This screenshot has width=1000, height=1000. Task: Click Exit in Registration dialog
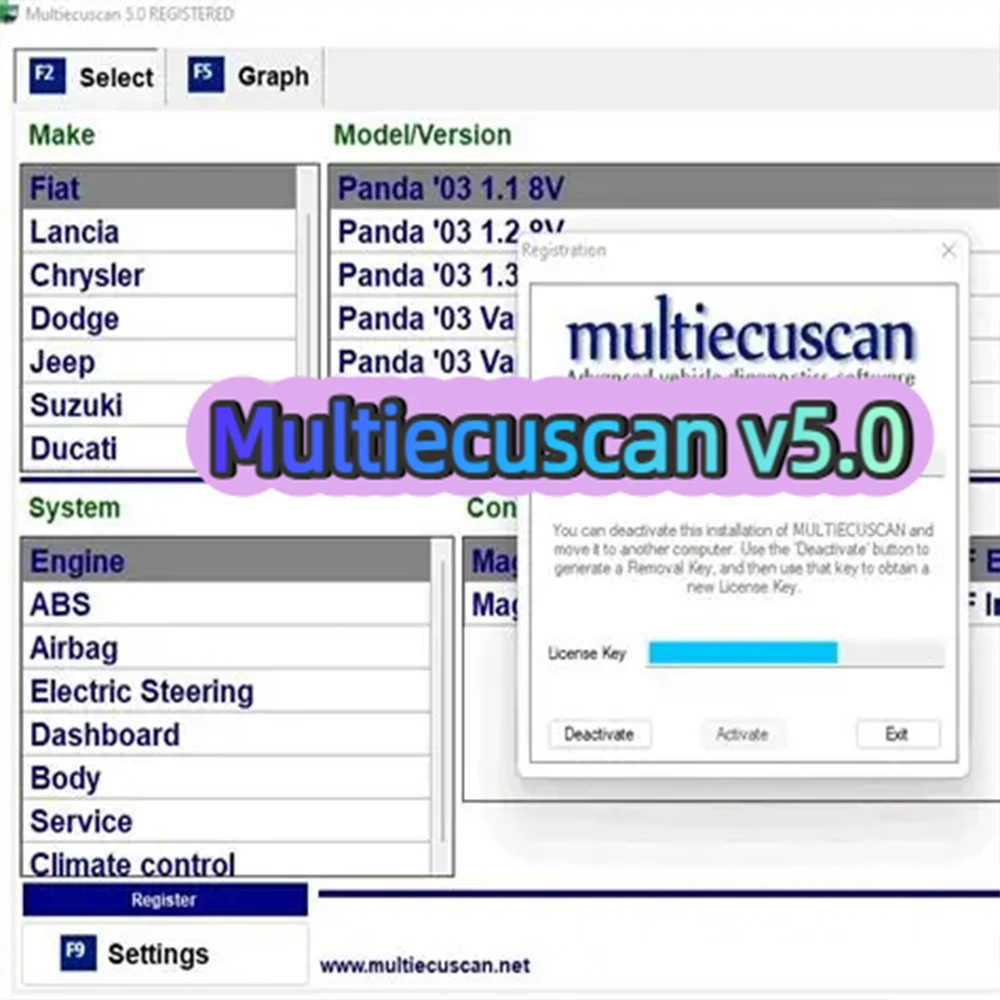pyautogui.click(x=897, y=734)
